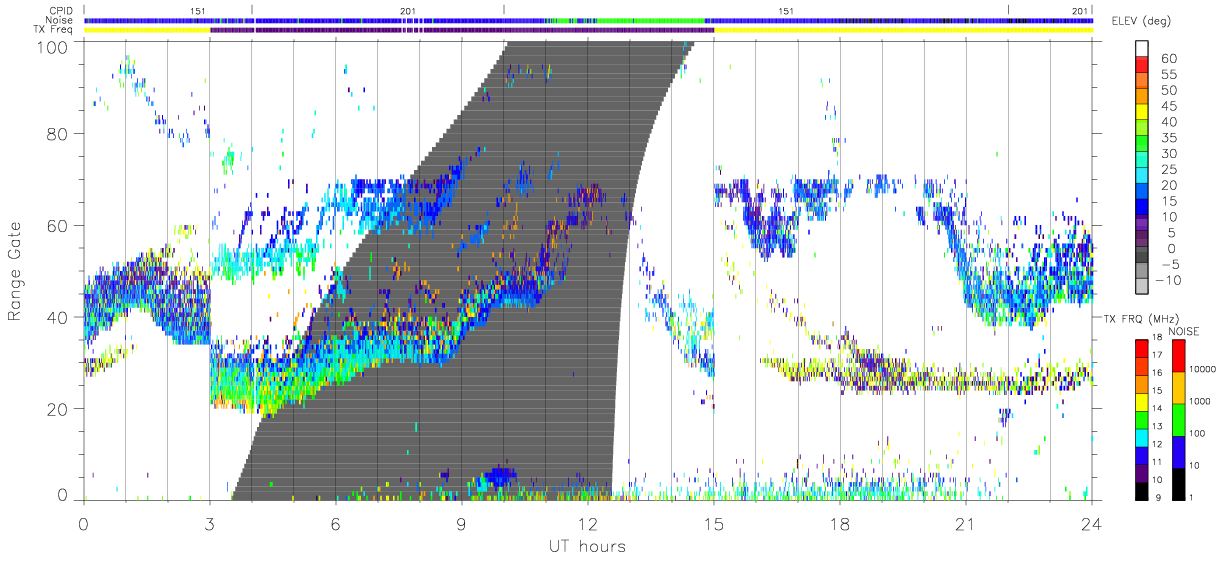This screenshot has width=1228, height=567.
Task: Click Range Gate tick label "40"
Action: point(58,317)
